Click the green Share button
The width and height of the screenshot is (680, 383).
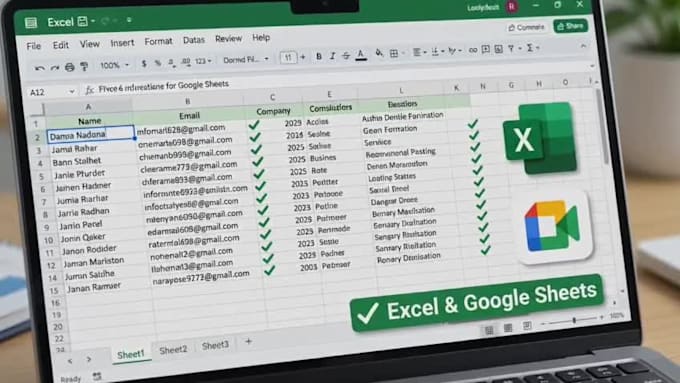click(x=570, y=26)
